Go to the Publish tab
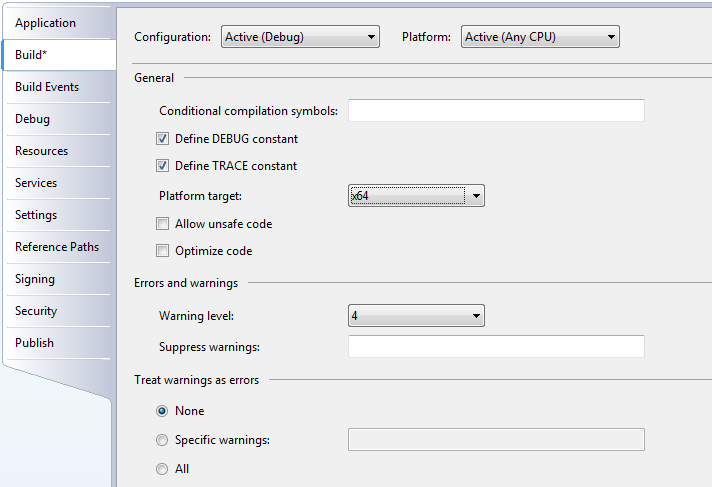 tap(58, 343)
